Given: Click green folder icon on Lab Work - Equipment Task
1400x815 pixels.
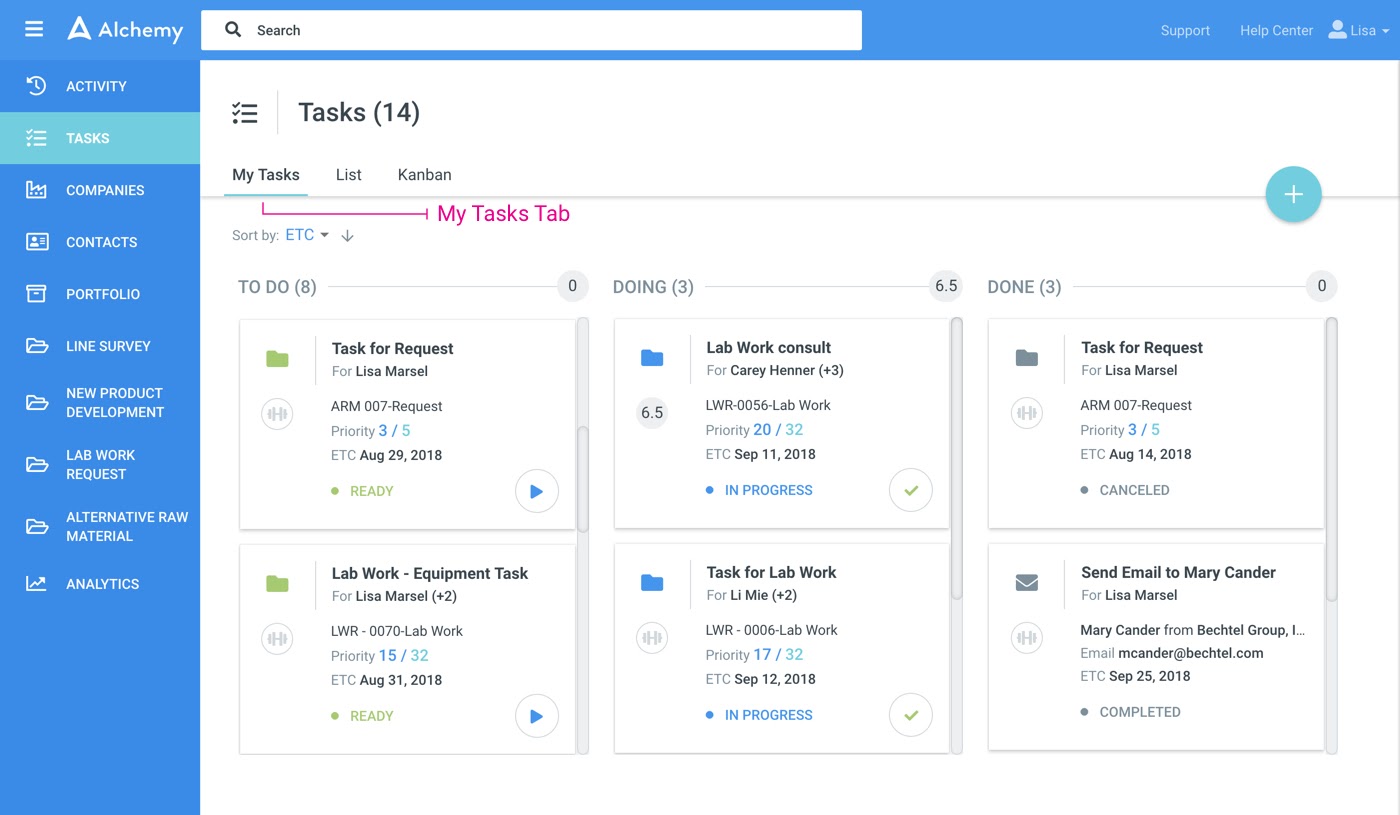Looking at the screenshot, I should point(277,584).
